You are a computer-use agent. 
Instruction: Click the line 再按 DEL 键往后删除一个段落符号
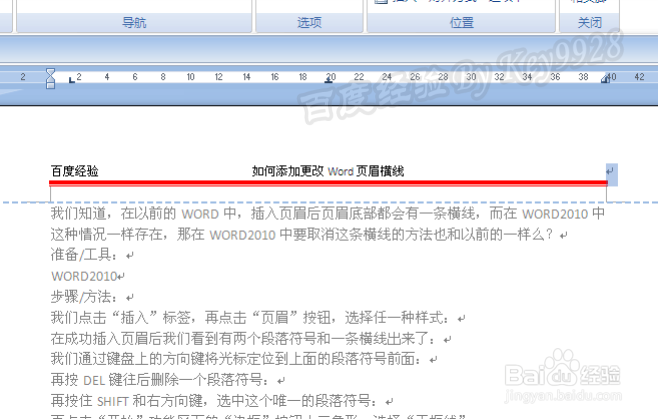(168, 380)
